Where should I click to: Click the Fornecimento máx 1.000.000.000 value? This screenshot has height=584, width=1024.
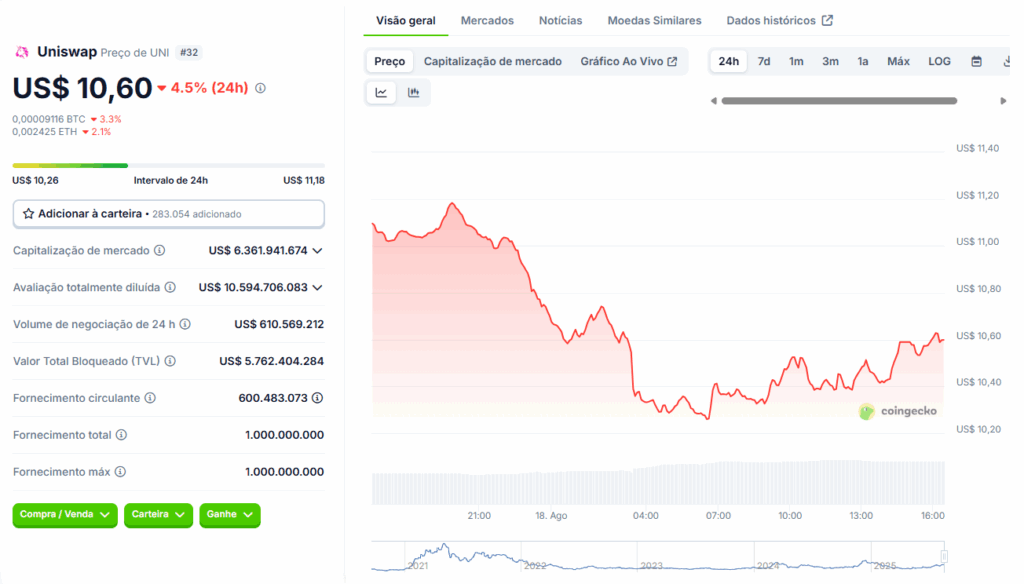pyautogui.click(x=284, y=472)
